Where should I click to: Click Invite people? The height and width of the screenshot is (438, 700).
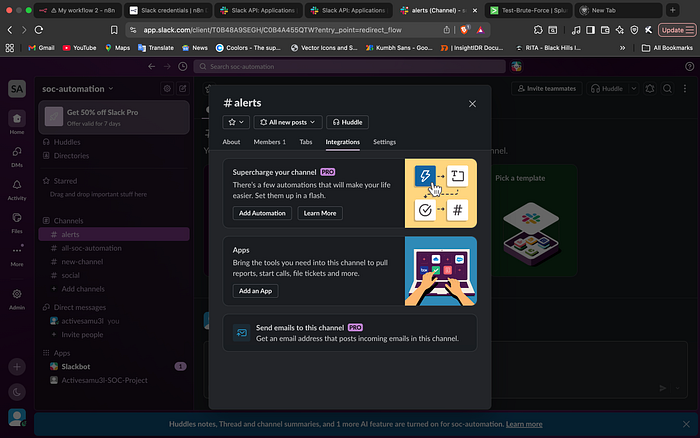tap(114, 334)
